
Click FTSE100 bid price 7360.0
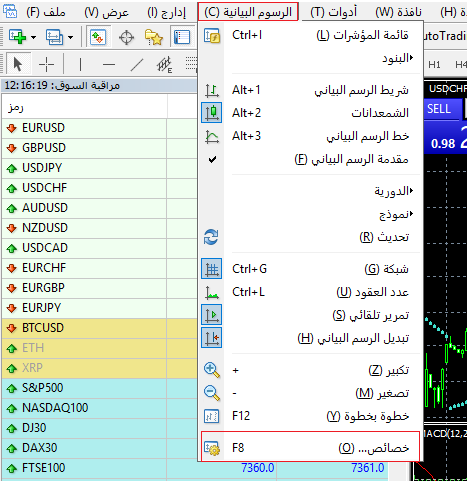258,468
